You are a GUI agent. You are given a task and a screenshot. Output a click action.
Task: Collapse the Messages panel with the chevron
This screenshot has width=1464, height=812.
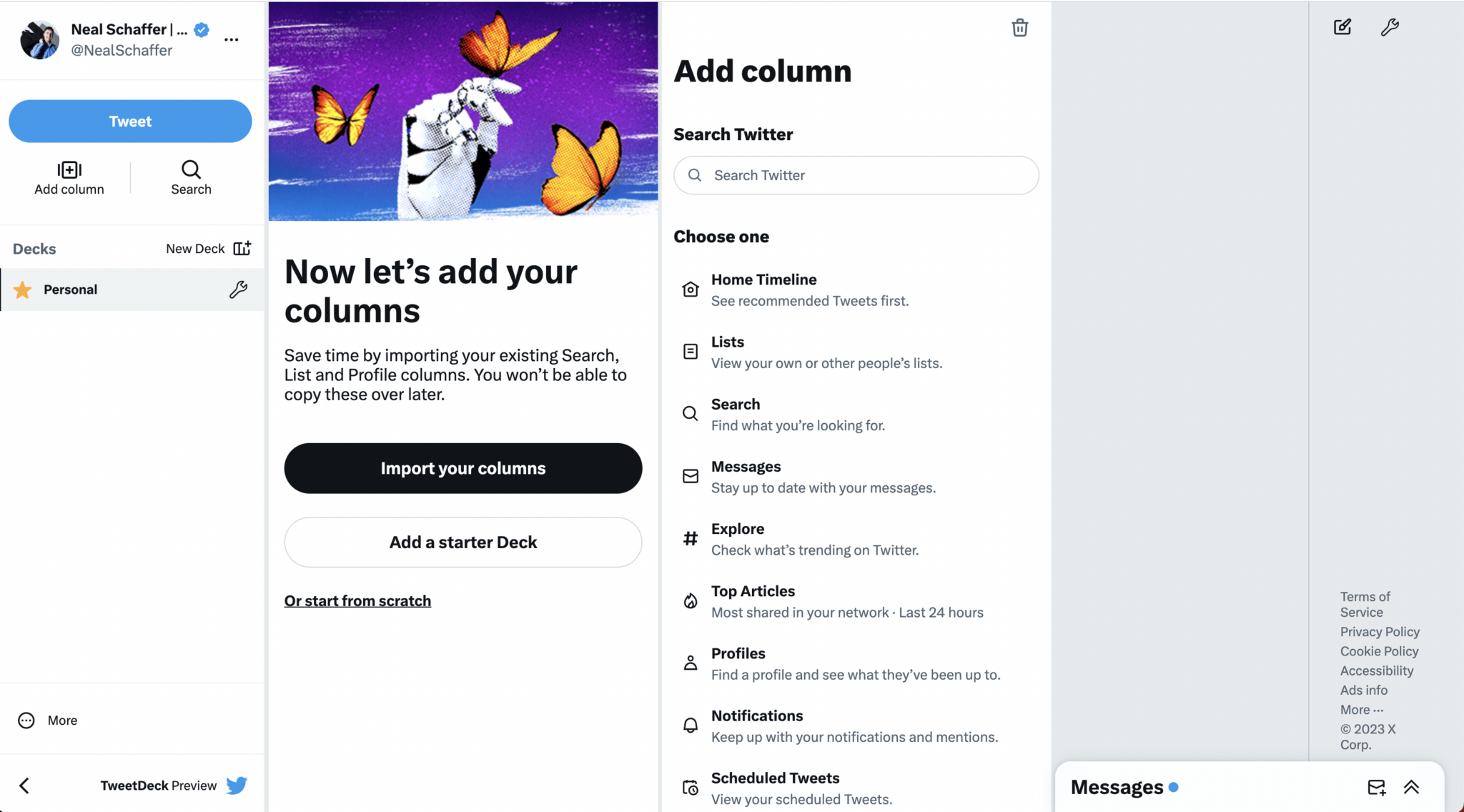1412,787
